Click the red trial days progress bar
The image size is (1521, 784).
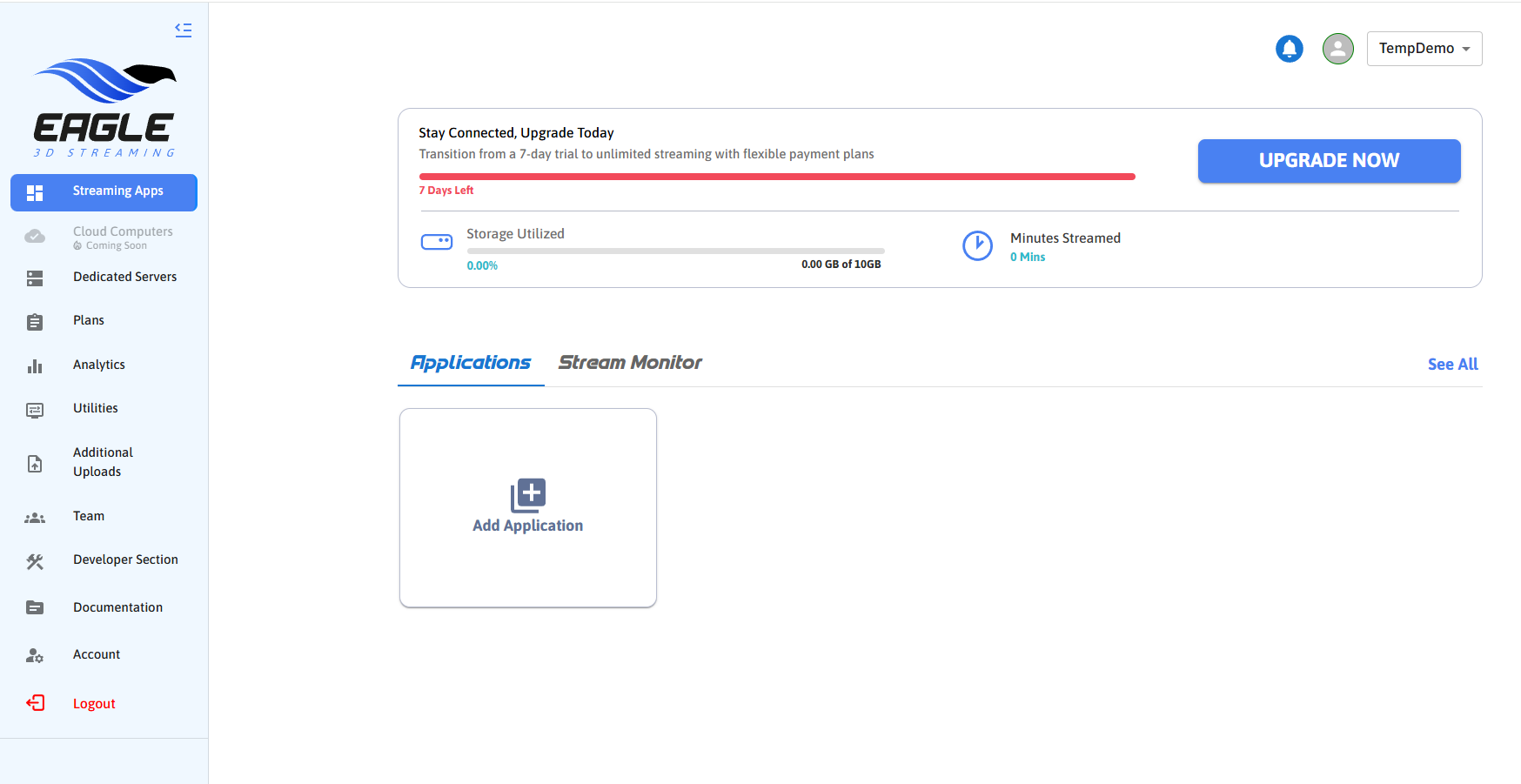(776, 177)
